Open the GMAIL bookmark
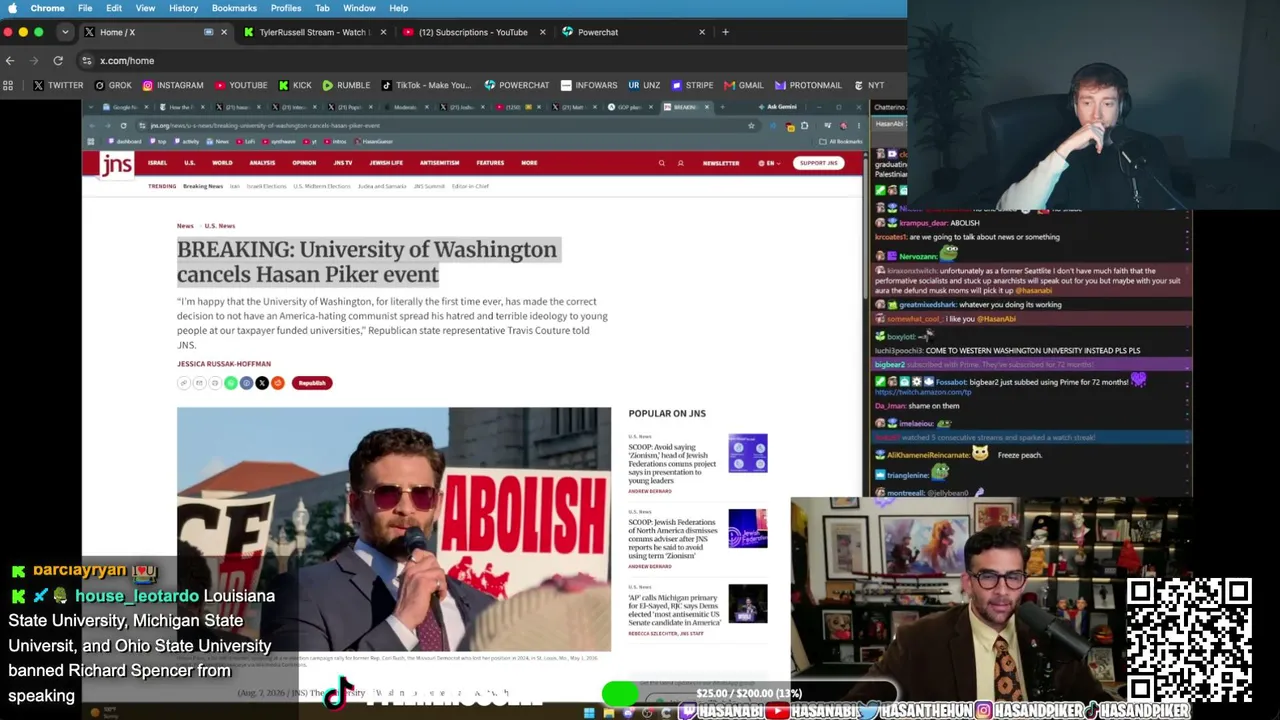Viewport: 1280px width, 720px height. click(x=743, y=85)
